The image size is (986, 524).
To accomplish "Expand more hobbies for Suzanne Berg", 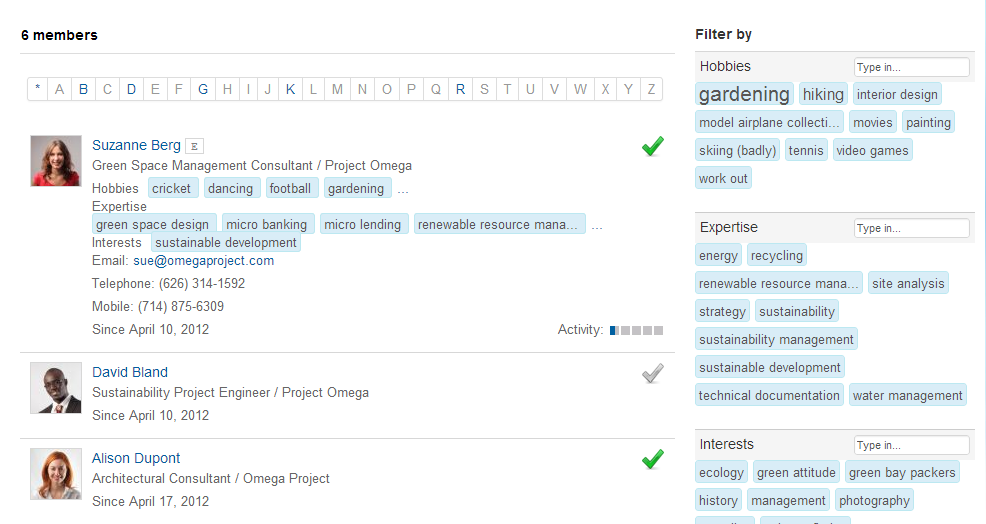I will (x=403, y=189).
